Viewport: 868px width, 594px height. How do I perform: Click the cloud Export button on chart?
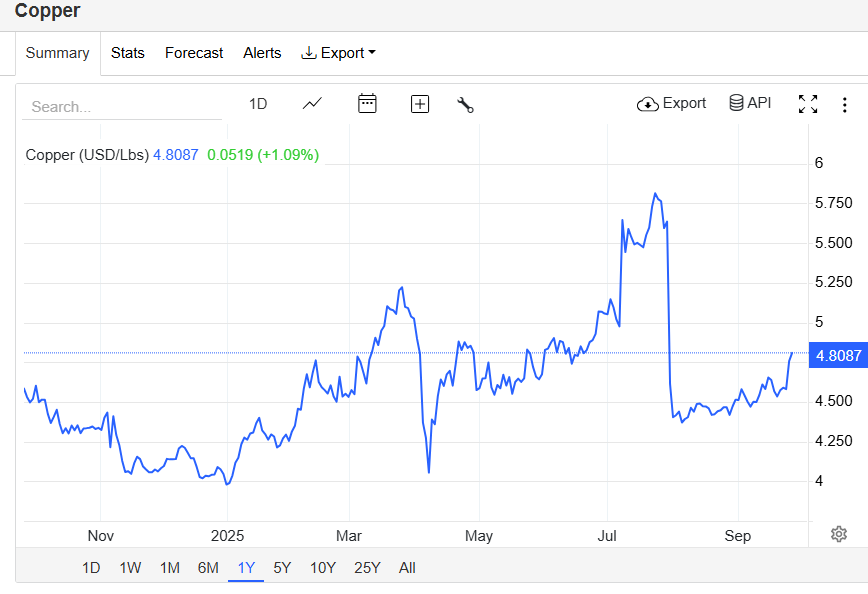coord(671,104)
